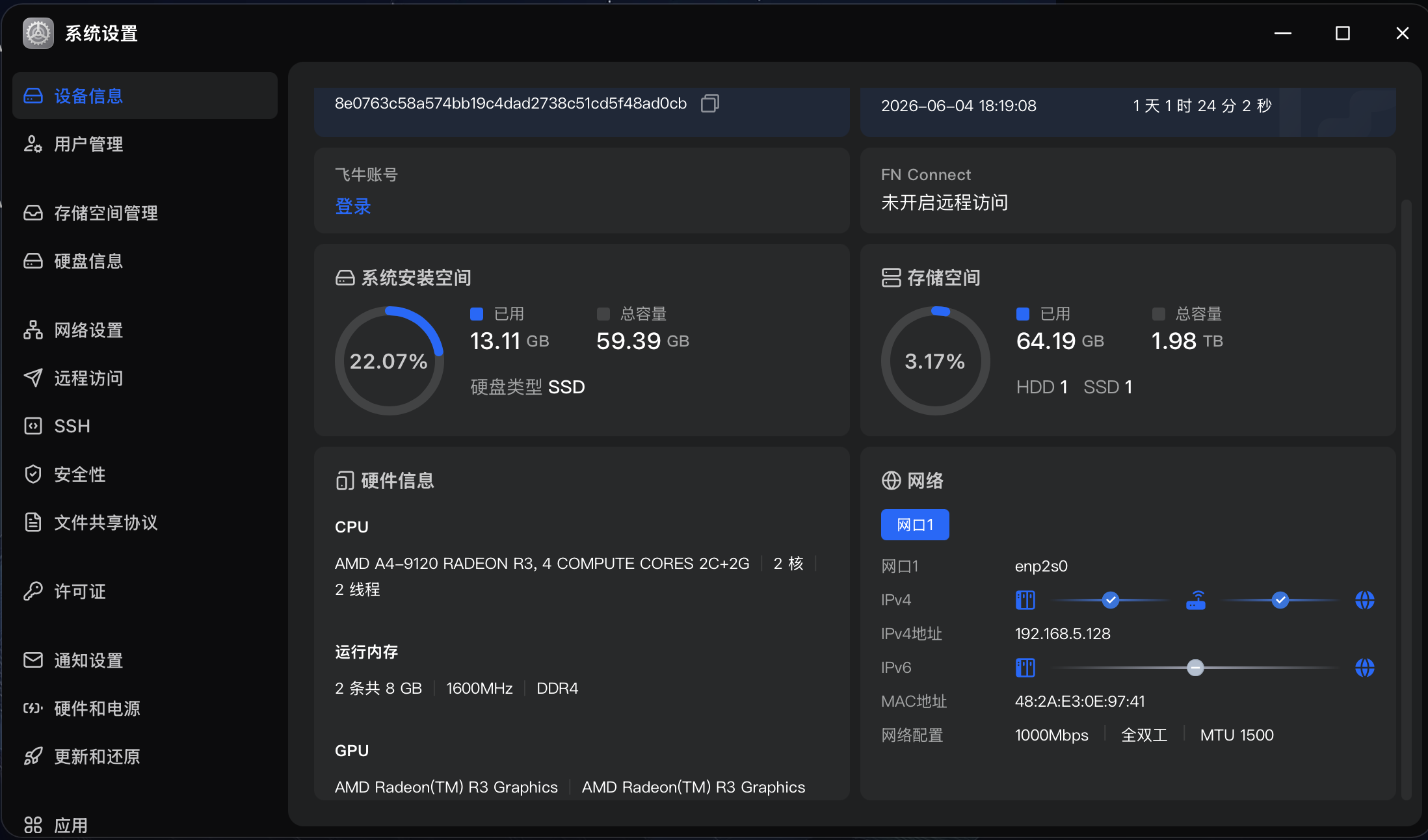Click the IPv4 network port icon
The height and width of the screenshot is (840, 1428).
click(1025, 600)
